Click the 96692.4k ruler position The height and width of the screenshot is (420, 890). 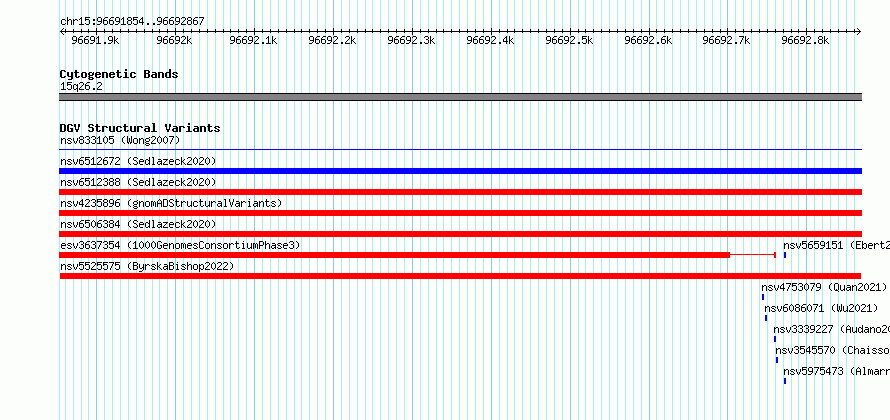point(490,40)
